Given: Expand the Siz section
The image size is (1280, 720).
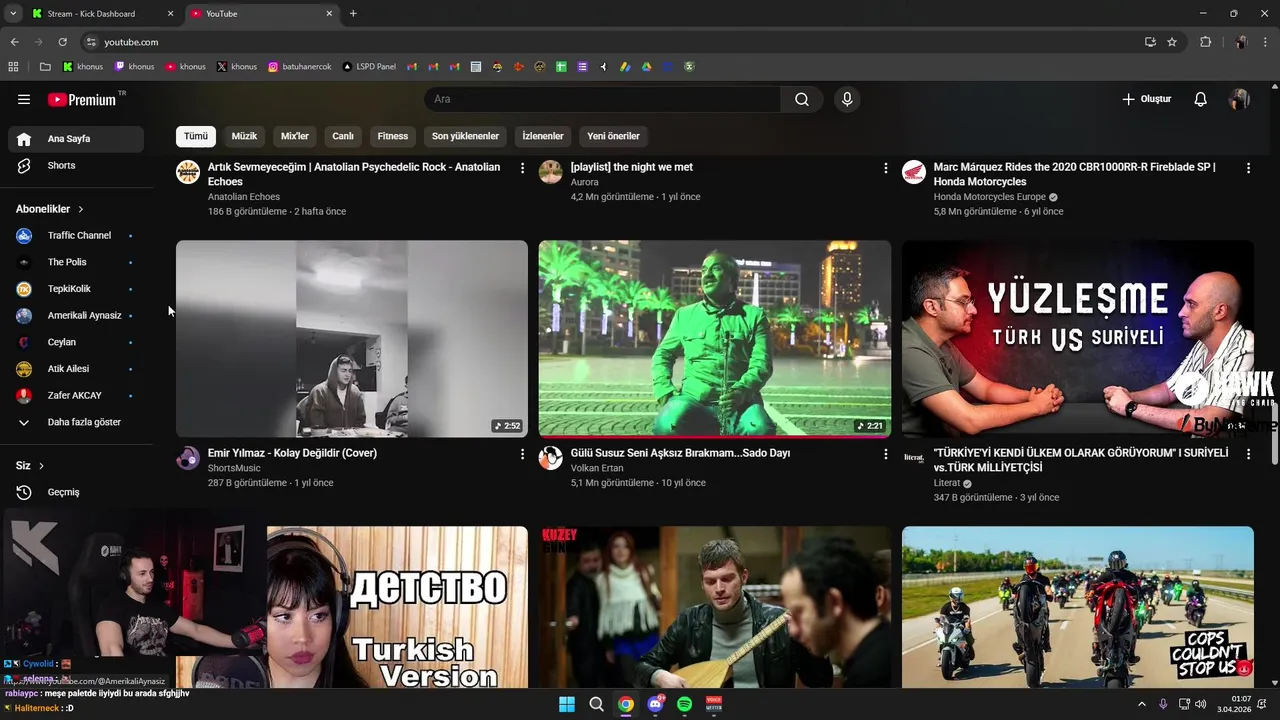Looking at the screenshot, I should coord(30,466).
